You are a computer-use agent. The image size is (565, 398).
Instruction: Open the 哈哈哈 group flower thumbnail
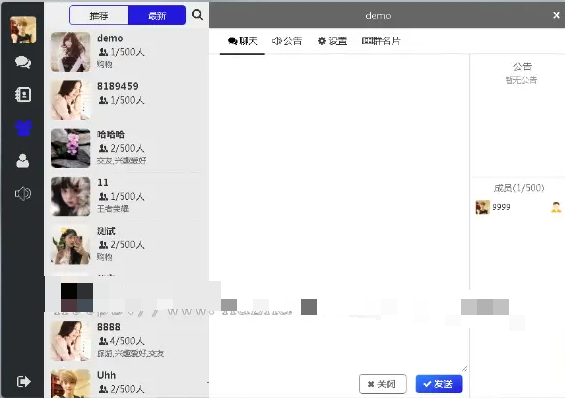[x=71, y=148]
